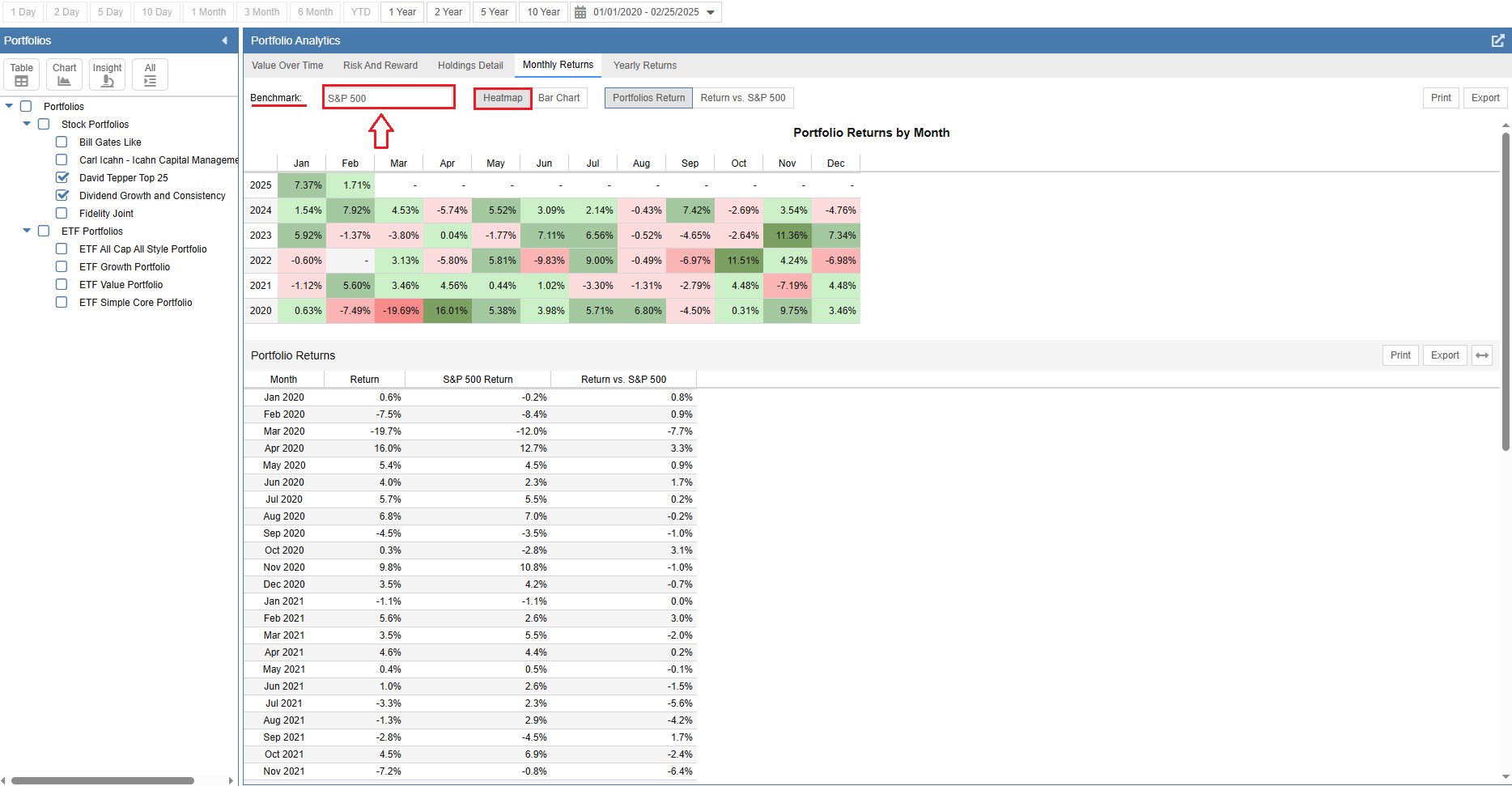1512x786 pixels.
Task: Set range to 5 Year
Action: (x=495, y=12)
